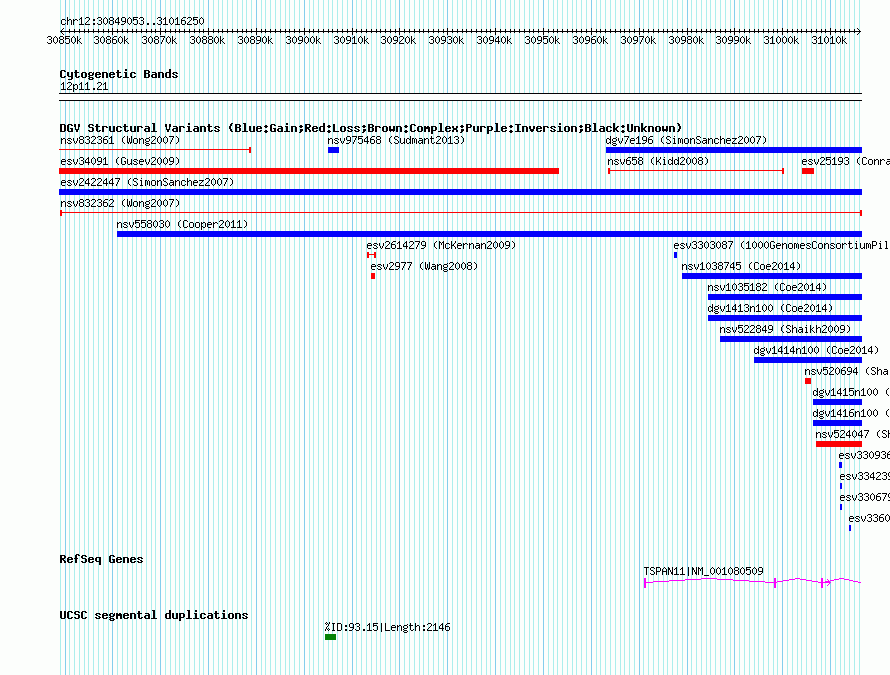Click the 30950k ruler tick label
The image size is (890, 675).
[x=542, y=40]
